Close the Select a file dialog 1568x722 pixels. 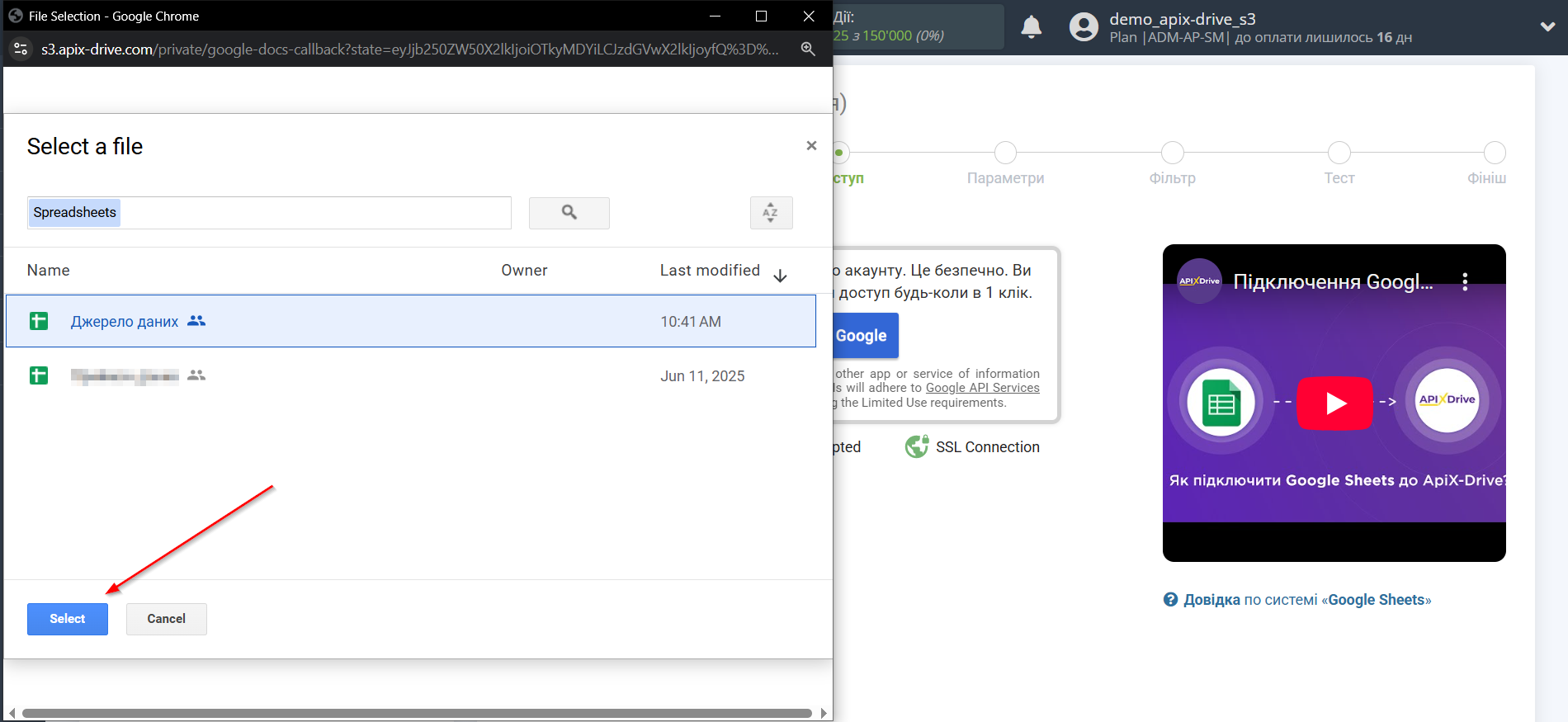(x=811, y=145)
